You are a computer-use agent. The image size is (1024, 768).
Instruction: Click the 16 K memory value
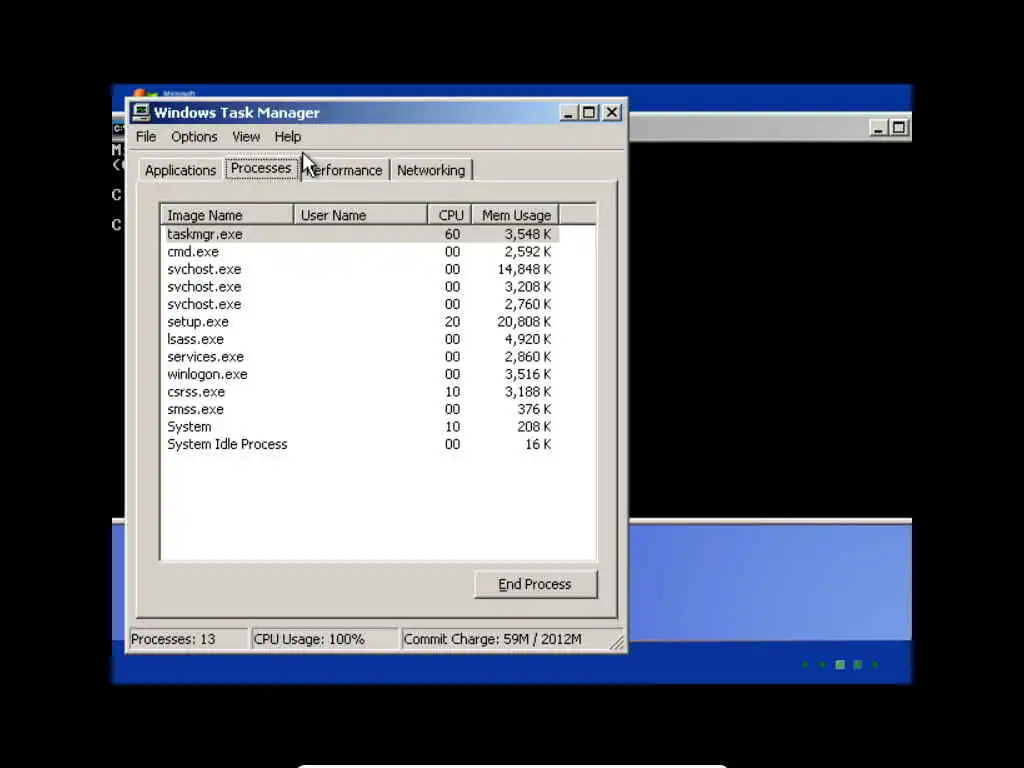tap(538, 444)
